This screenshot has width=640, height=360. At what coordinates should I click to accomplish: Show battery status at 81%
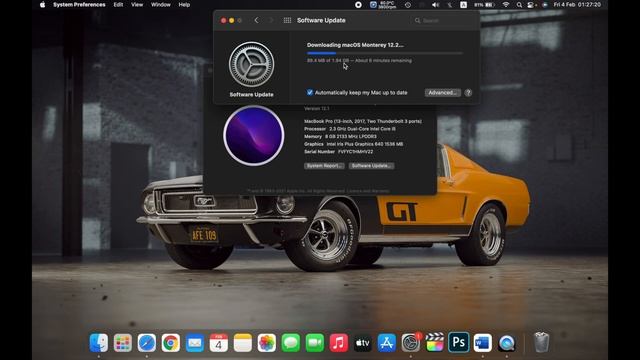pos(484,4)
